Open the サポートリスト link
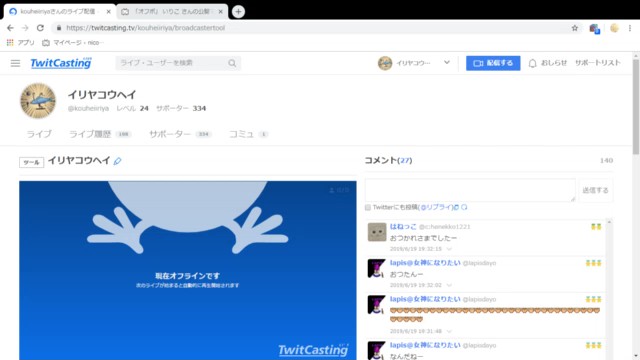Viewport: 640px width, 360px height. coord(598,63)
